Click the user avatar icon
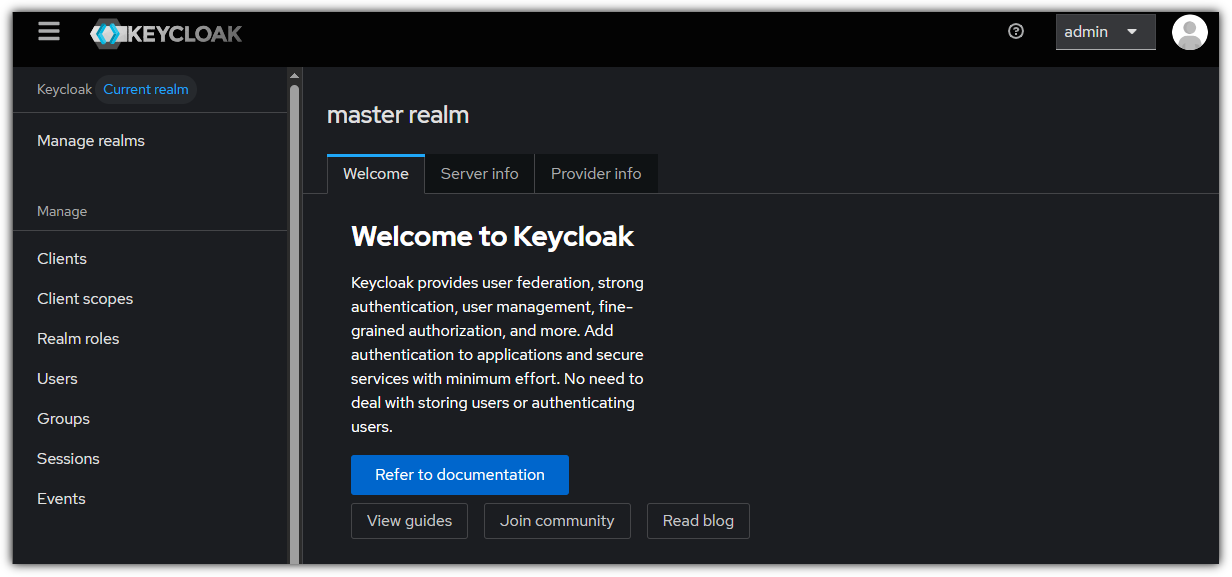1232x577 pixels. point(1190,32)
